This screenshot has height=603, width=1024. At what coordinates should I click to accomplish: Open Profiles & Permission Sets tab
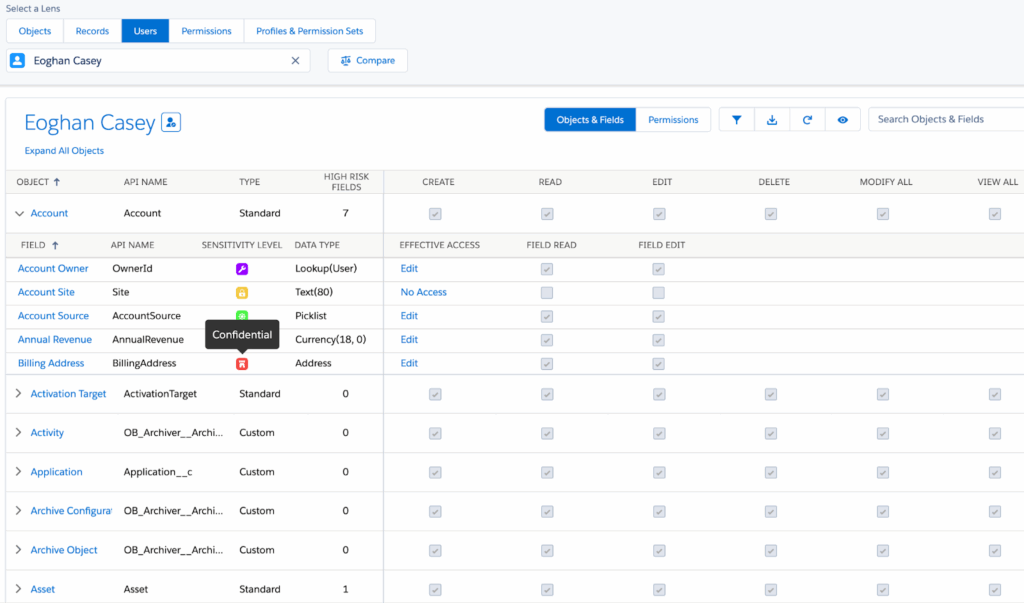coord(310,31)
